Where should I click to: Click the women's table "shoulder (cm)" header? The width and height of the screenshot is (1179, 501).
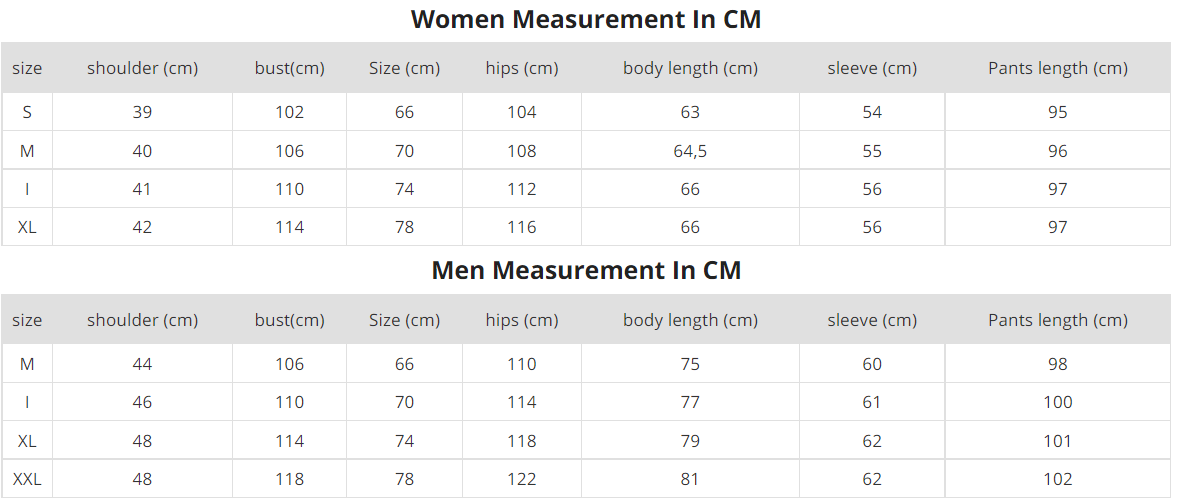142,68
